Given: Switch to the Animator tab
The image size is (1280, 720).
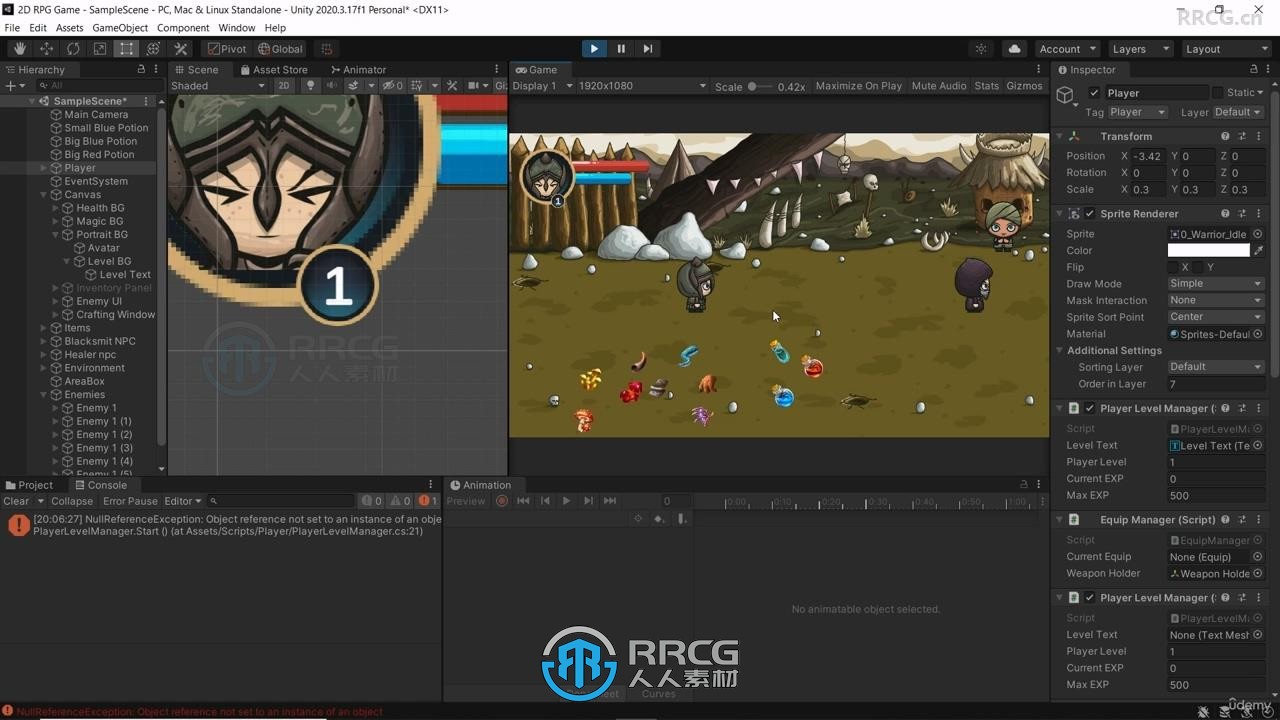Looking at the screenshot, I should point(357,70).
